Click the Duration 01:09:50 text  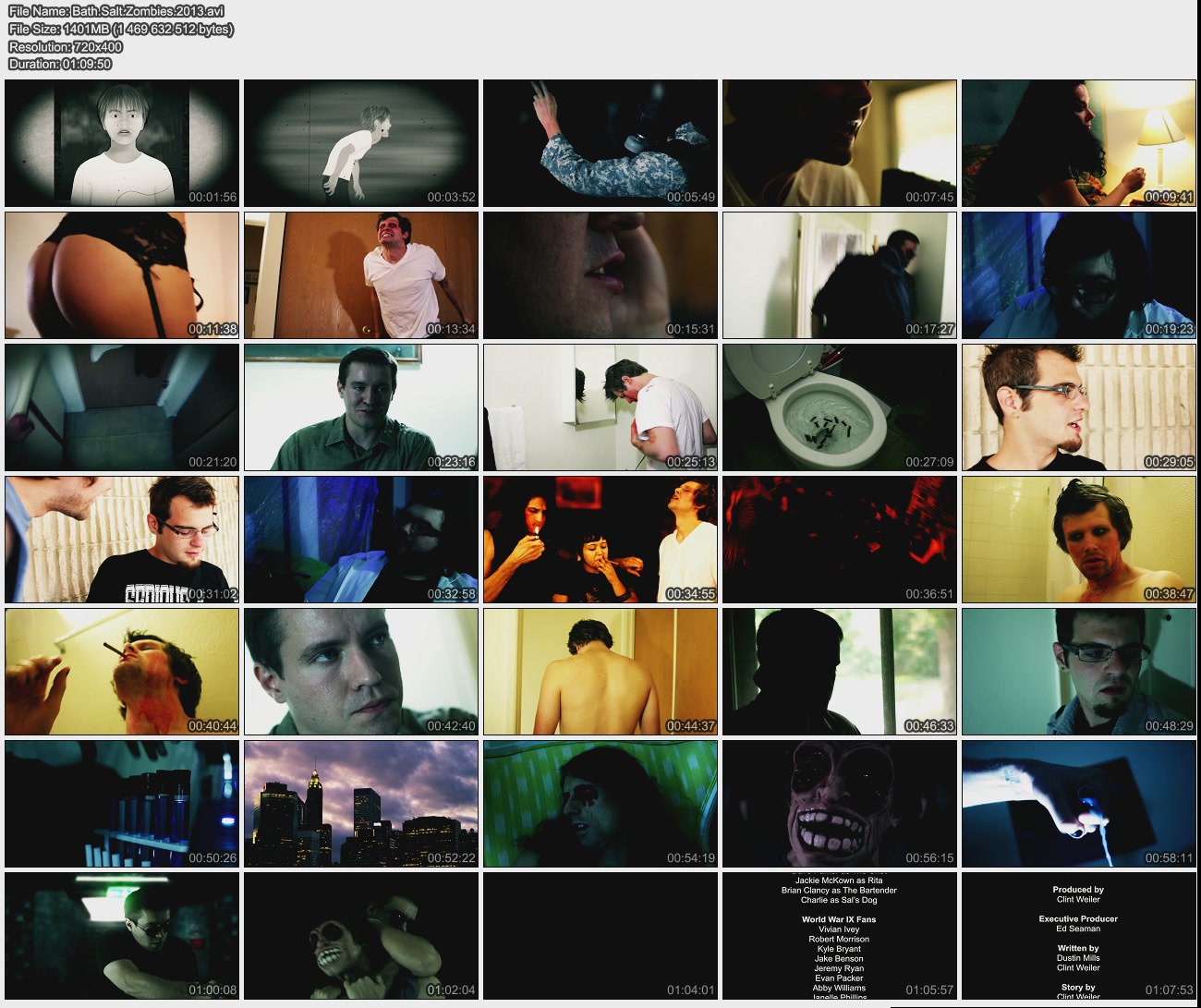tap(60, 64)
